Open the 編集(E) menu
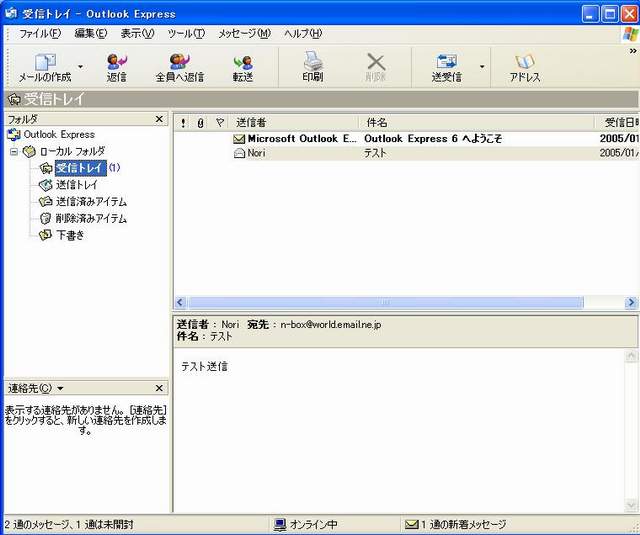 [91, 33]
